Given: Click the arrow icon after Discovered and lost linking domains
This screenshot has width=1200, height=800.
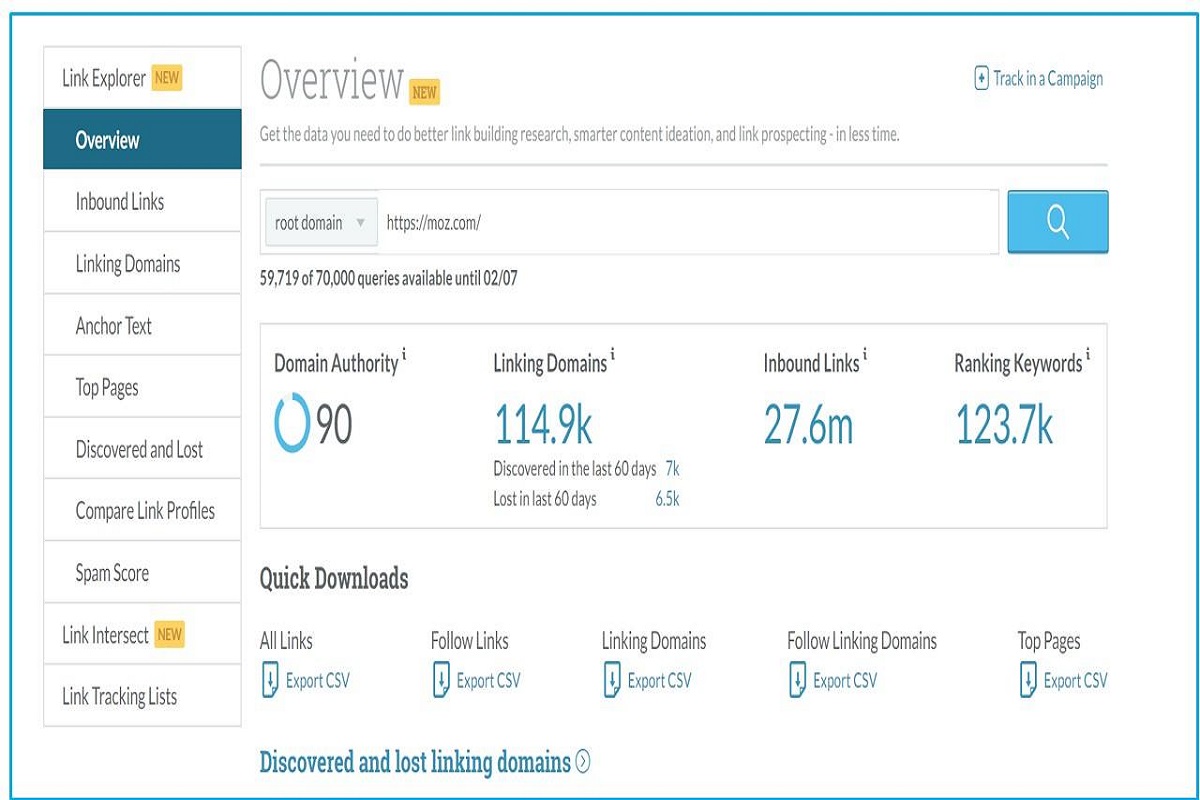Looking at the screenshot, I should [x=583, y=762].
